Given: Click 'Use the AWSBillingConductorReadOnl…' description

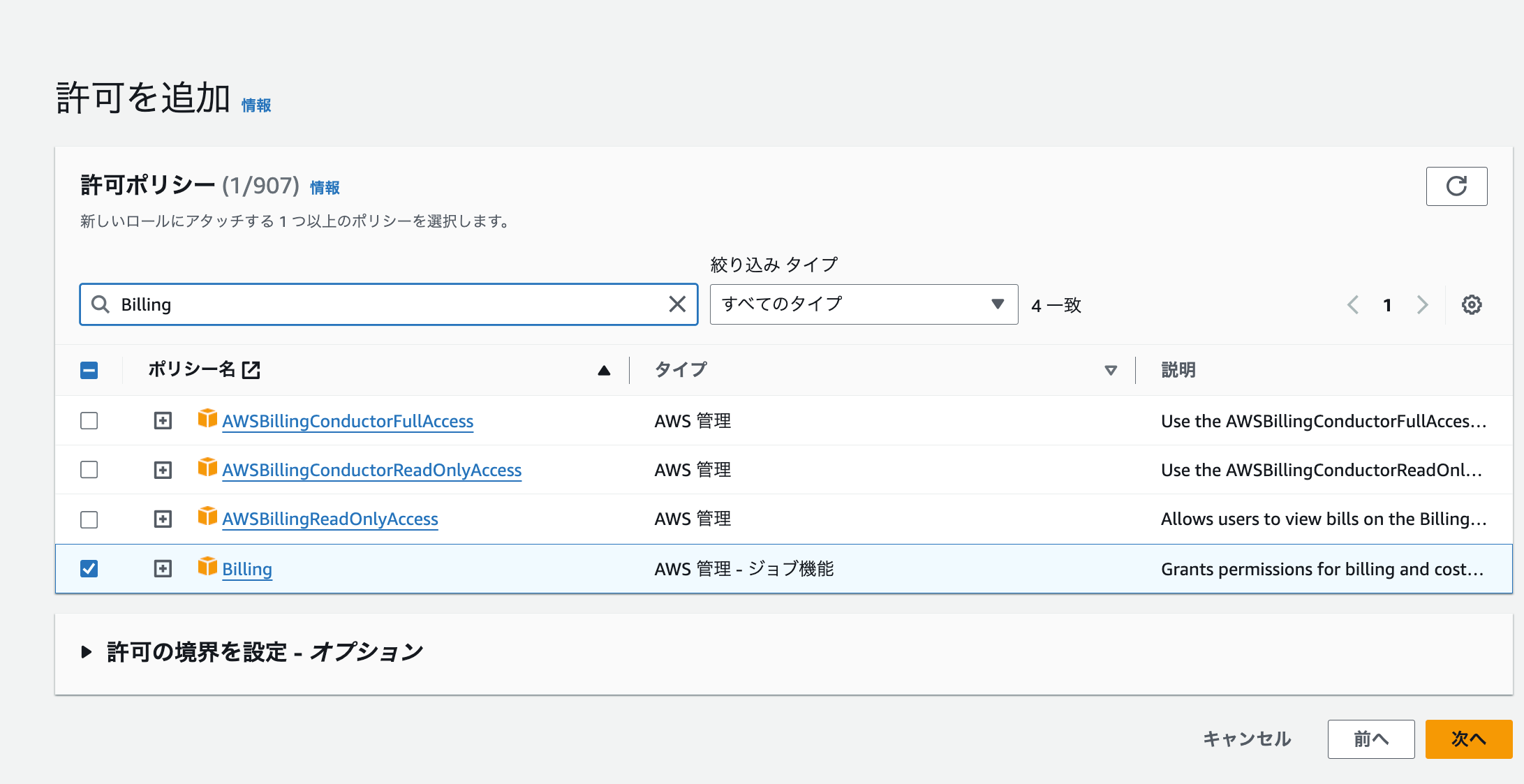Looking at the screenshot, I should coord(1322,470).
